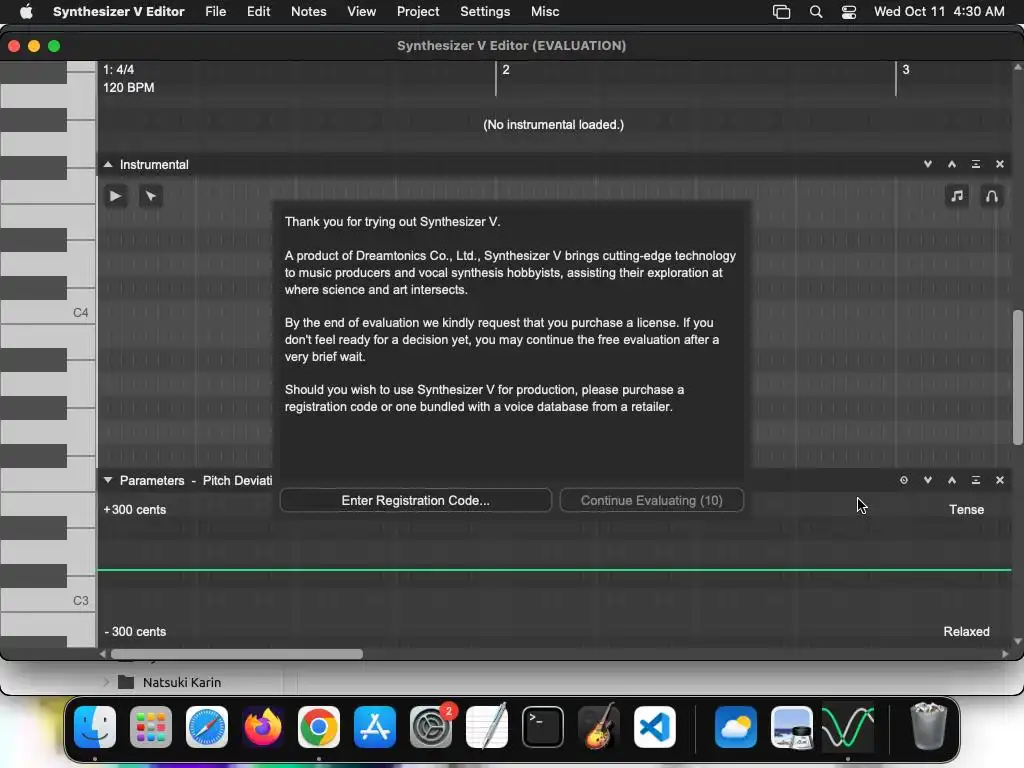1024x768 pixels.
Task: Click the measure 3 marker on the timeline
Action: (x=906, y=70)
